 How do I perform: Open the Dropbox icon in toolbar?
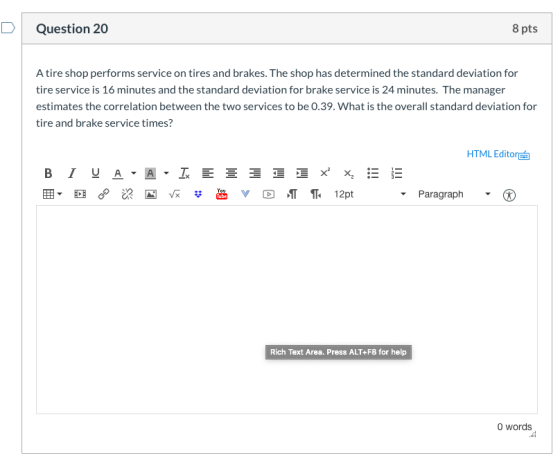(x=198, y=194)
